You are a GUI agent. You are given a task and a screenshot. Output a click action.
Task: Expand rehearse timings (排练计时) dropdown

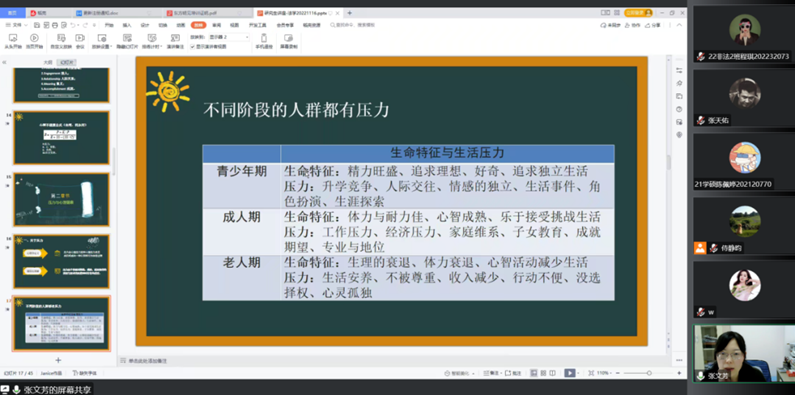(x=152, y=41)
